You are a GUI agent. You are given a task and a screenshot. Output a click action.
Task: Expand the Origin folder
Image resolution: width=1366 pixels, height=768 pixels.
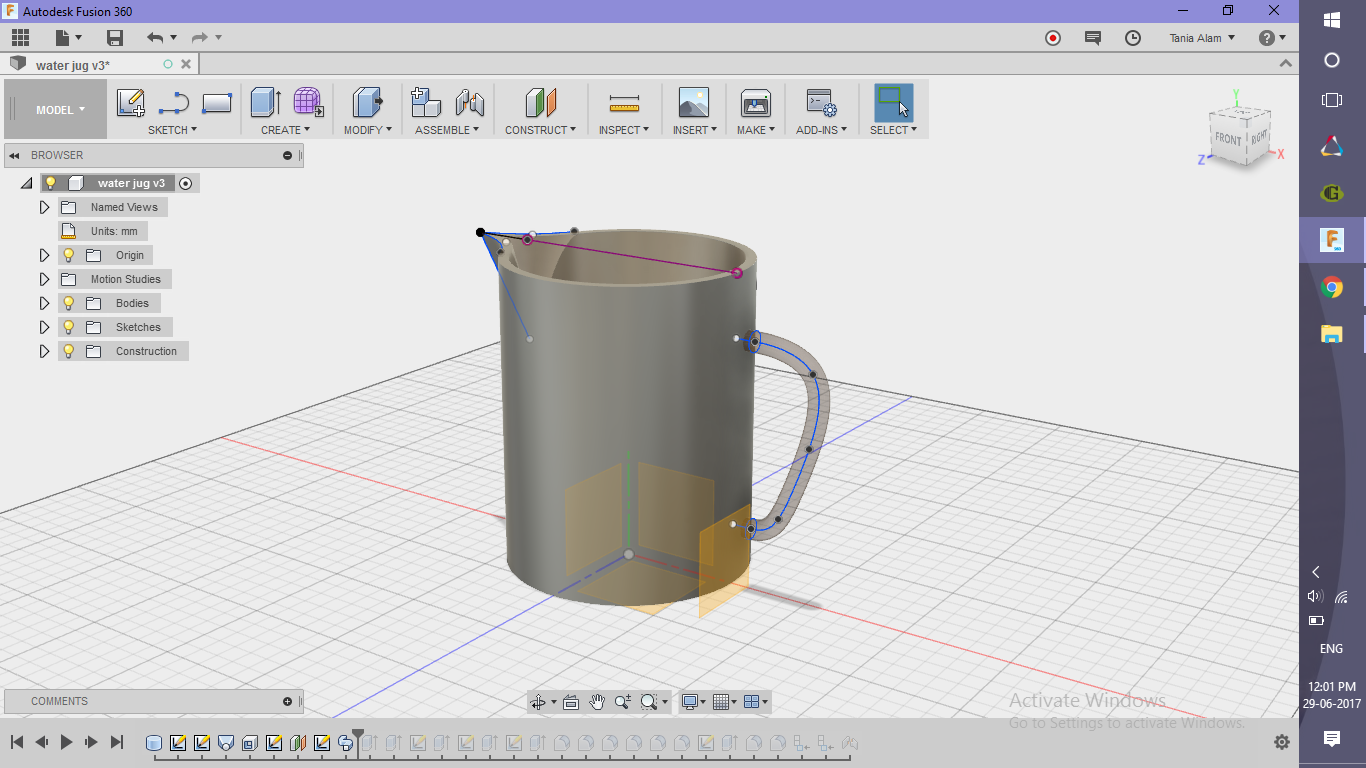pos(44,255)
